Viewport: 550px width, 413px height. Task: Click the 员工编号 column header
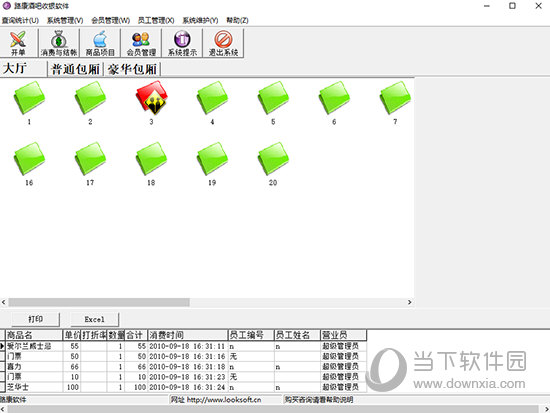(251, 335)
